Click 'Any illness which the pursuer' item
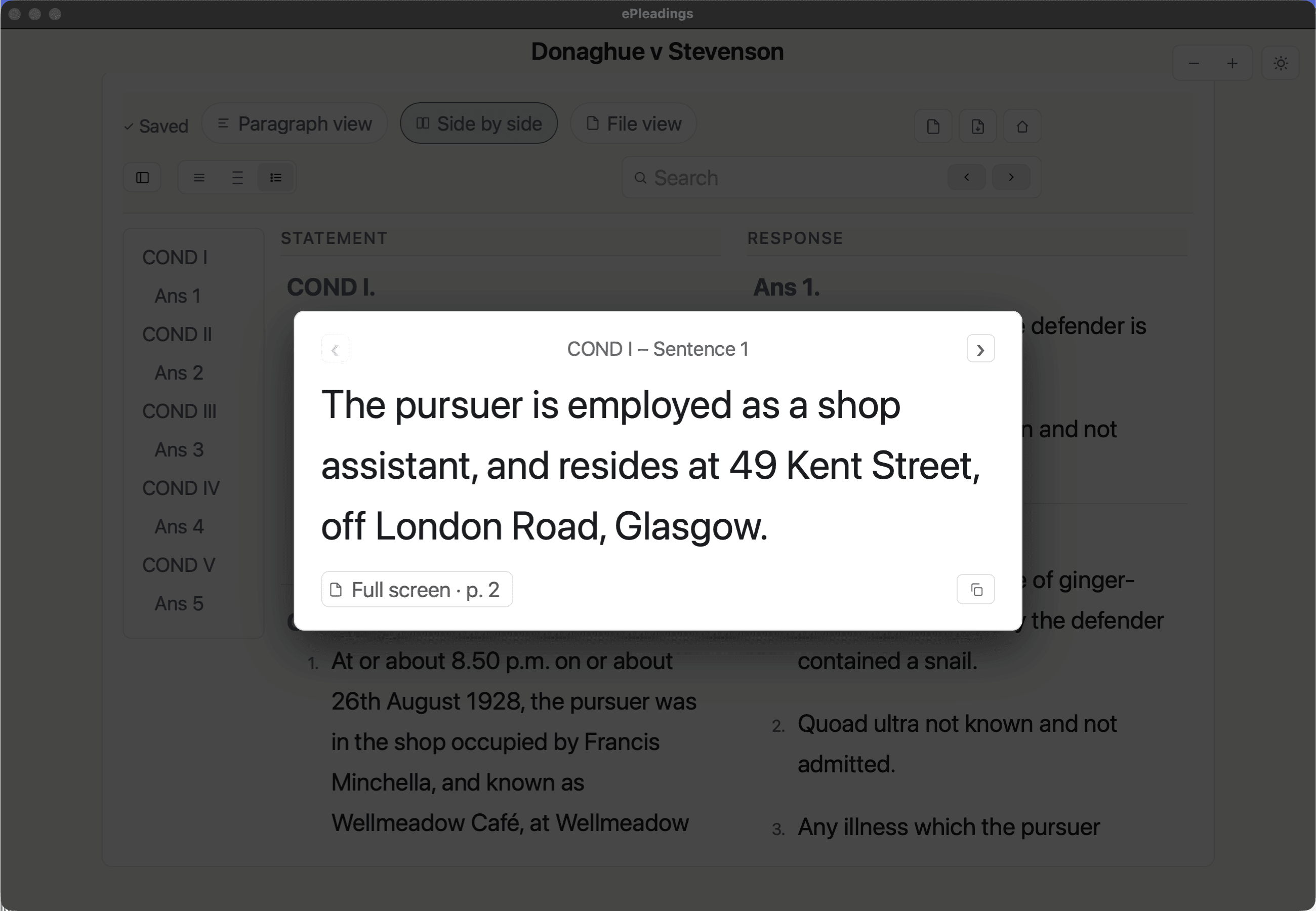The image size is (1316, 911). pyautogui.click(x=948, y=827)
